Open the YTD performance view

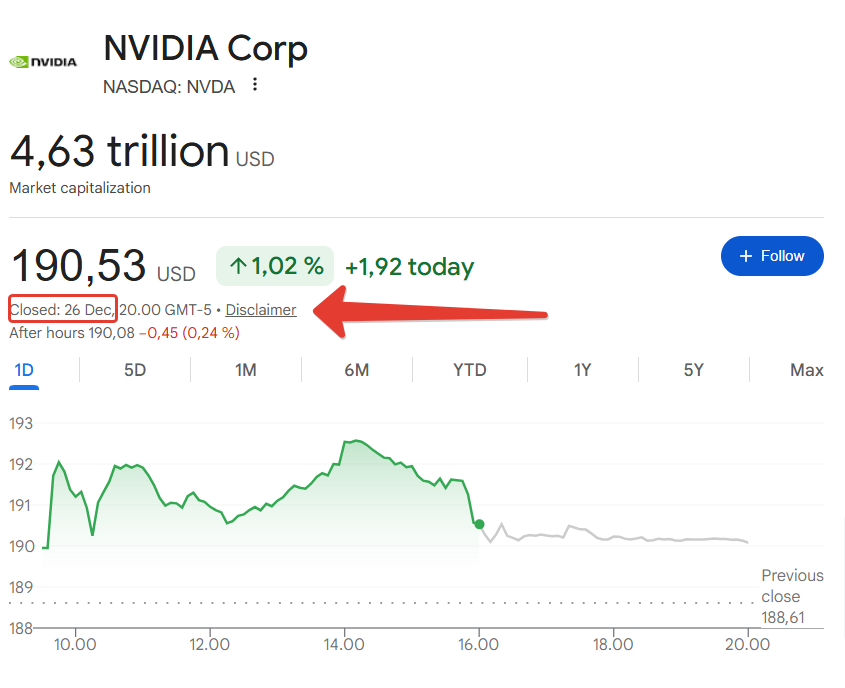470,370
